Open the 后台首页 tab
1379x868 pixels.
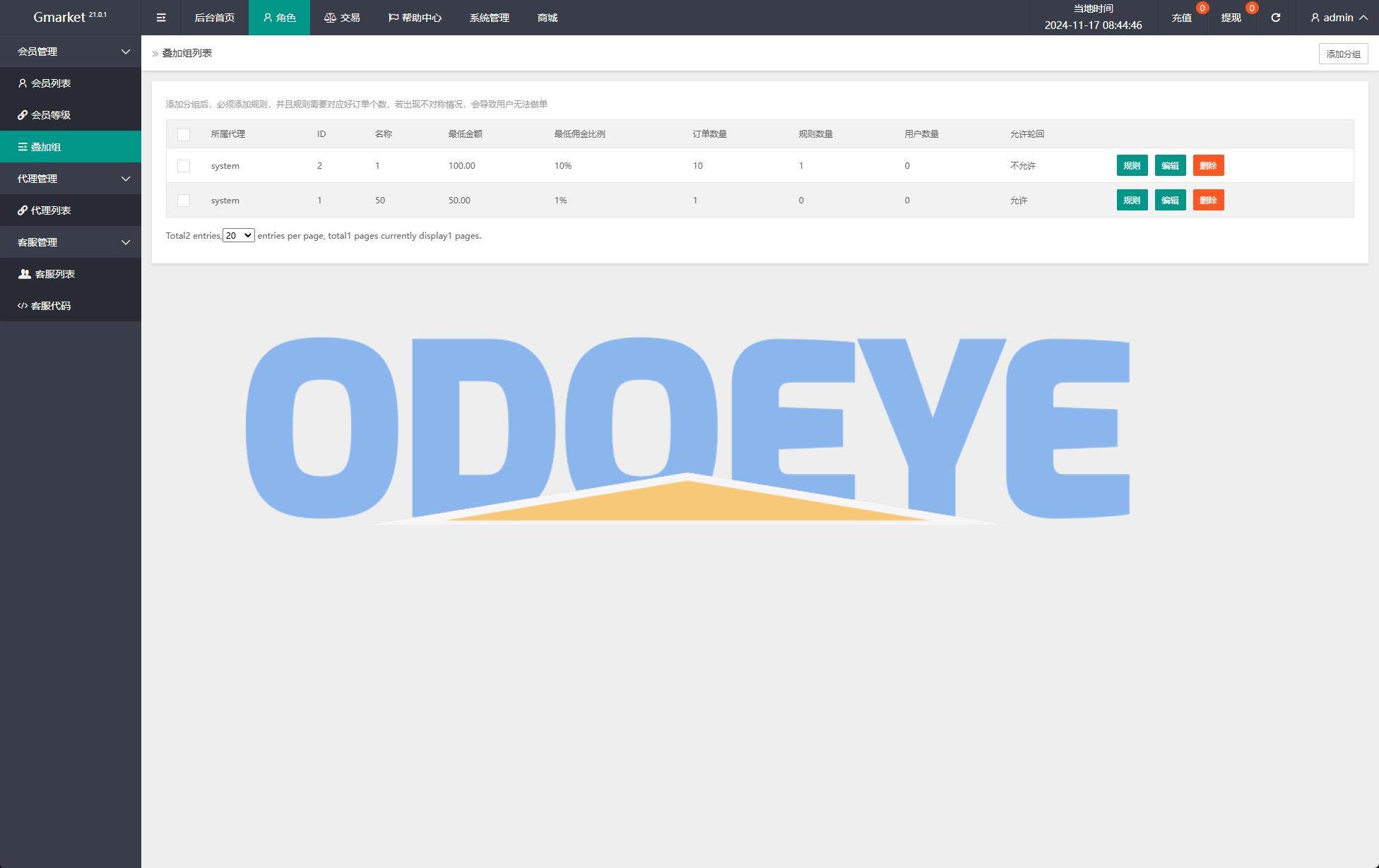coord(214,18)
